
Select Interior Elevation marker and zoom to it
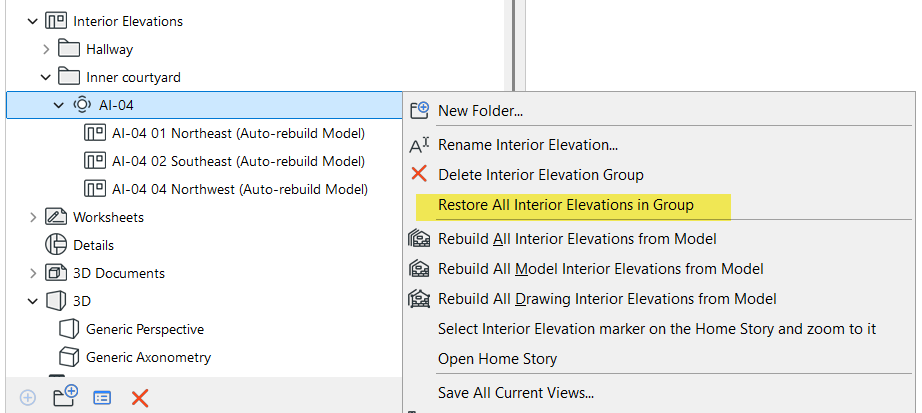tap(659, 328)
